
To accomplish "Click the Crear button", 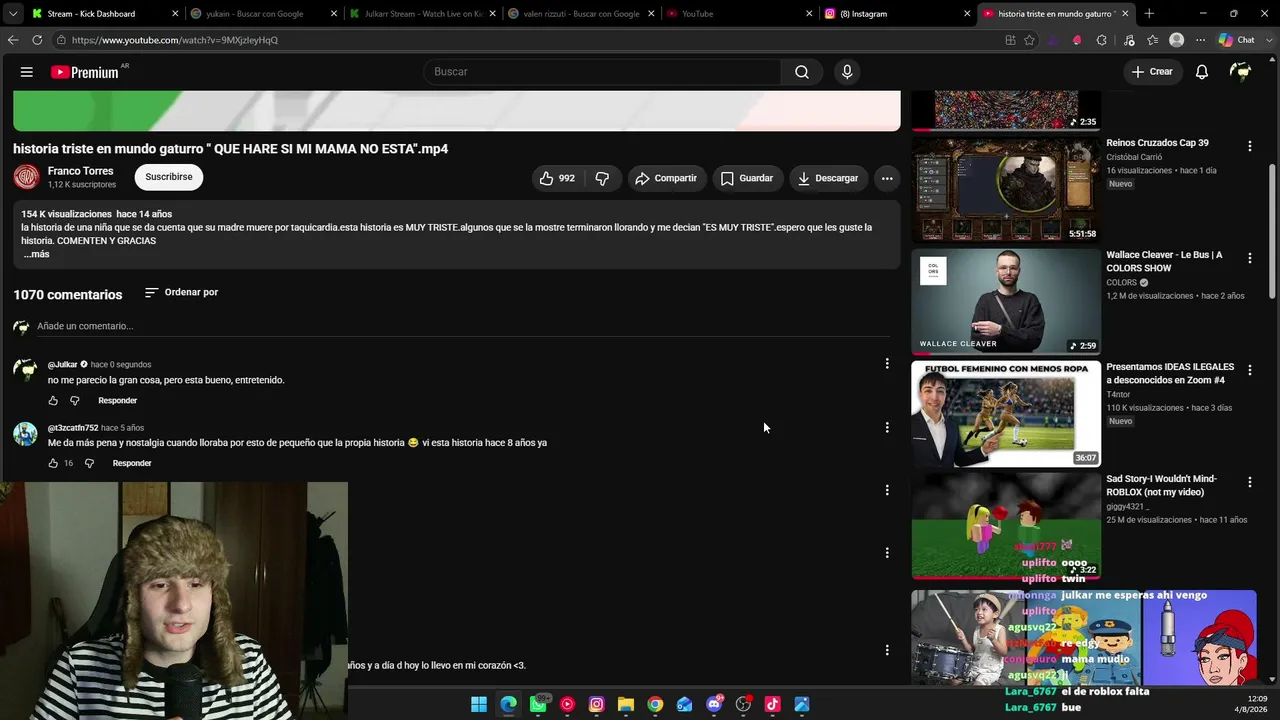I will click(x=1151, y=72).
